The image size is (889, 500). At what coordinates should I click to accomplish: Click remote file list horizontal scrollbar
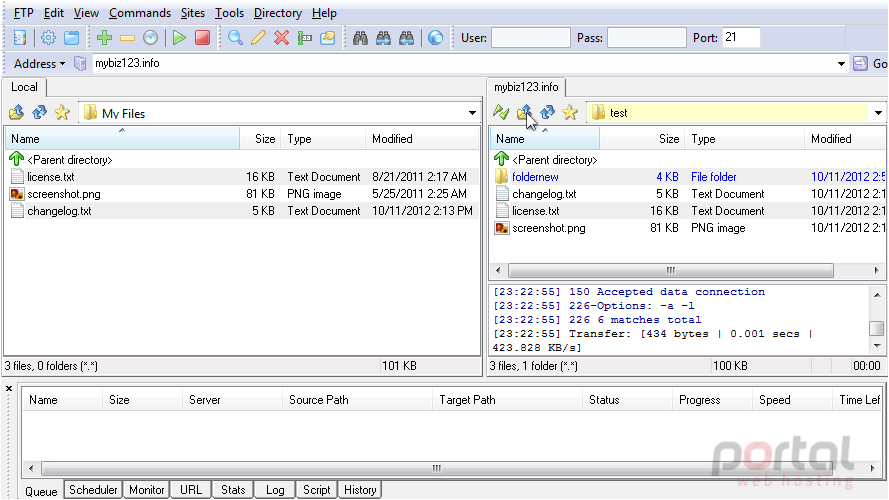click(x=671, y=270)
